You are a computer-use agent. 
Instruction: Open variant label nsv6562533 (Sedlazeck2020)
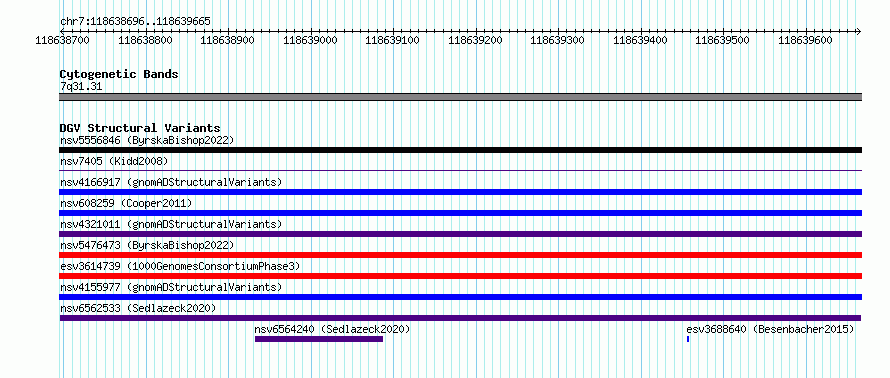tap(138, 308)
